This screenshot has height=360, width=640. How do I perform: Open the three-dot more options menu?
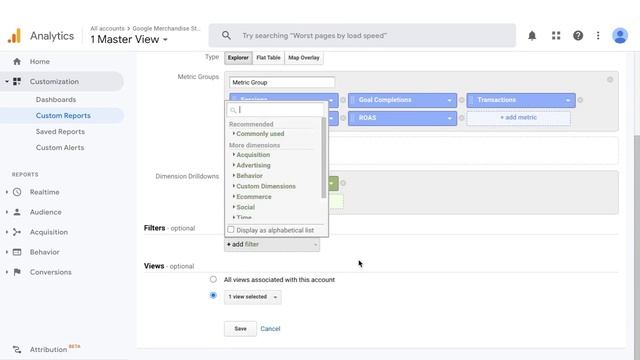598,36
